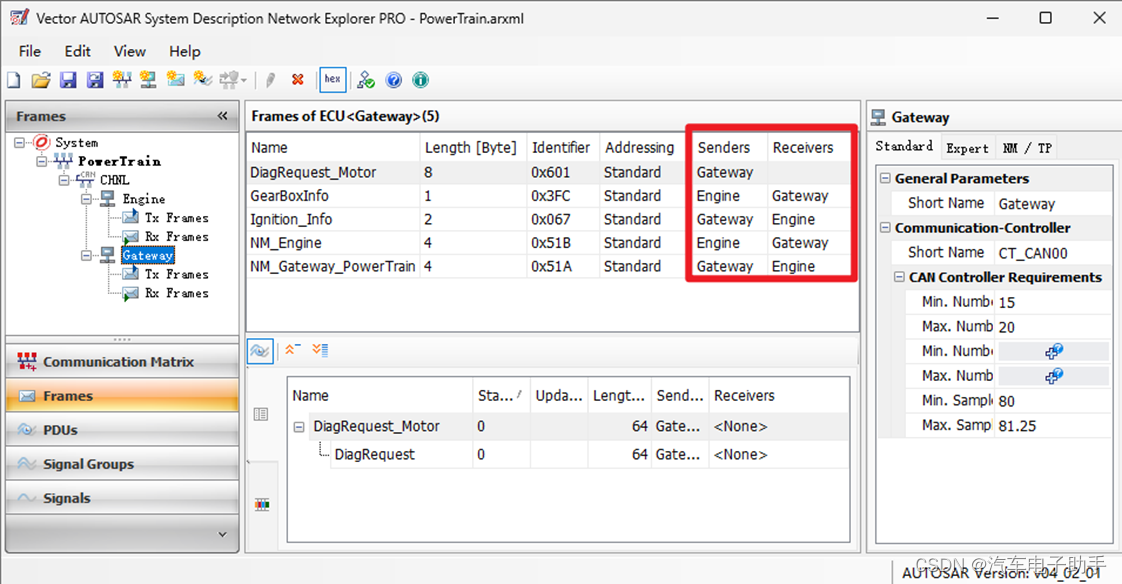Toggle the signal view icon in the lower toolbar
The width and height of the screenshot is (1122, 584).
pos(260,351)
